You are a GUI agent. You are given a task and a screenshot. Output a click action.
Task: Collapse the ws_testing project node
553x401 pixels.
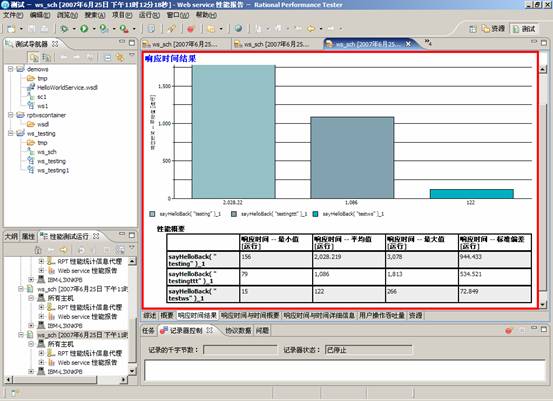tap(11, 133)
